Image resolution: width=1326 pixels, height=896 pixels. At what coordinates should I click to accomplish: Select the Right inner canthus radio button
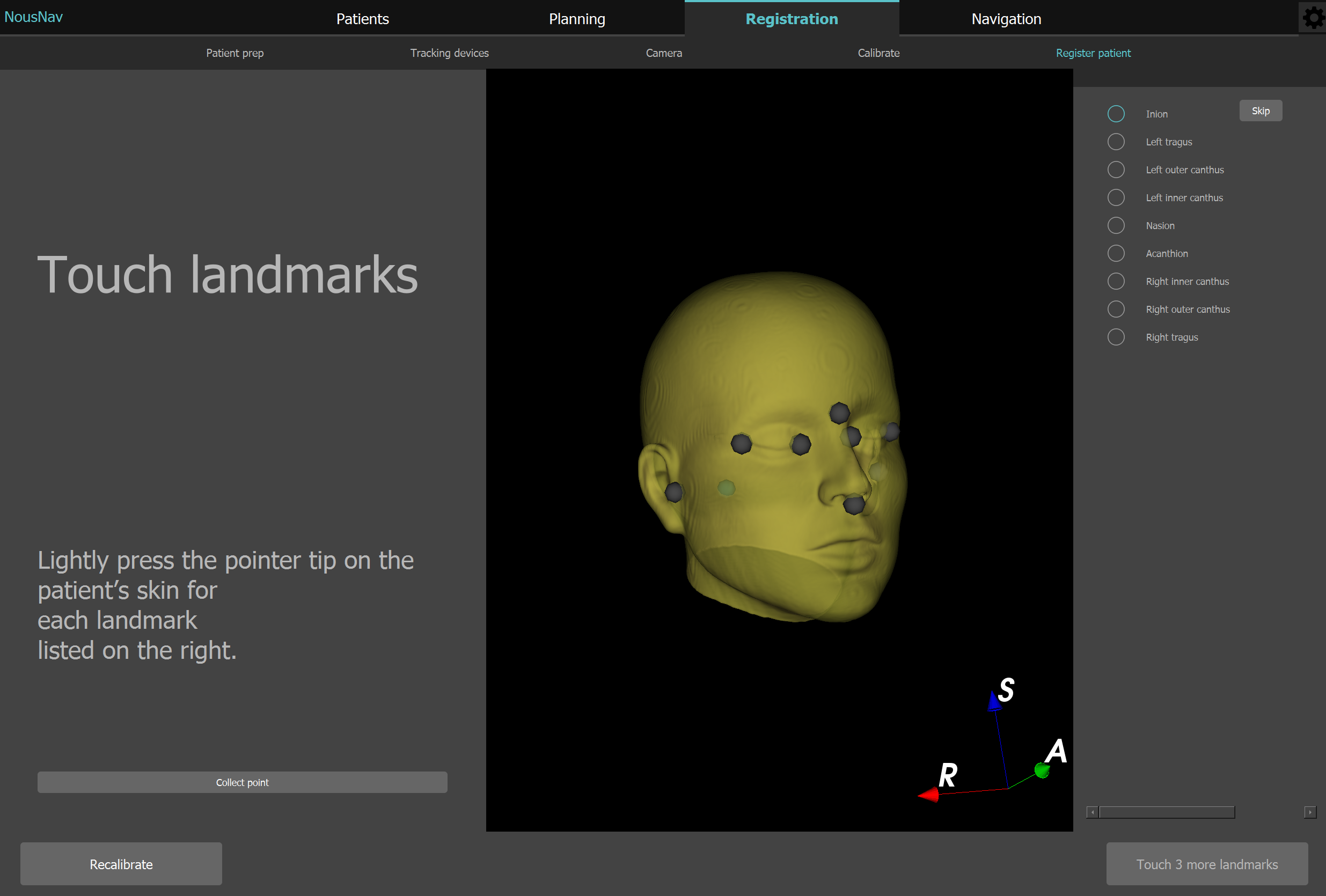click(x=1116, y=281)
